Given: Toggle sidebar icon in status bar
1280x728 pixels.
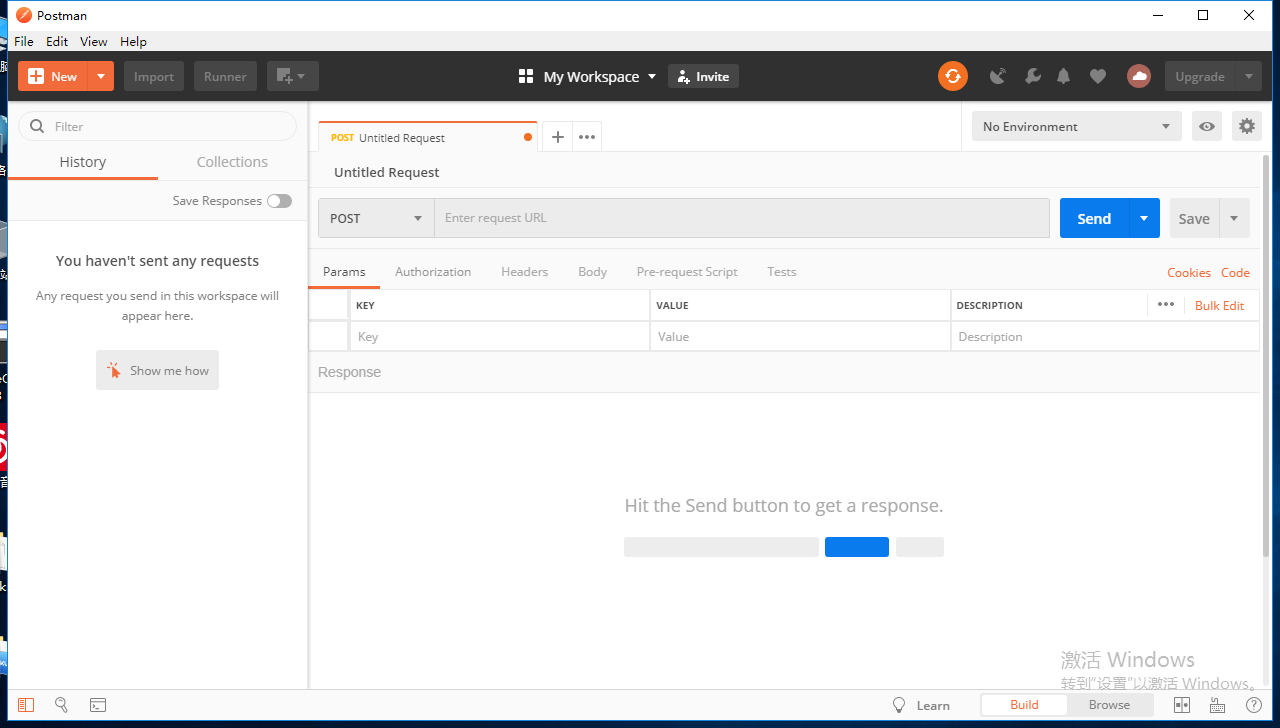Looking at the screenshot, I should [x=26, y=705].
